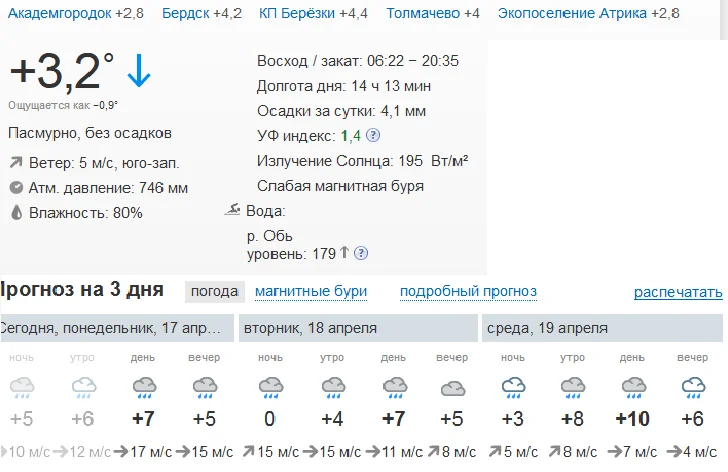Click the "среда, 19 апреля" day header
This screenshot has width=728, height=472.
pyautogui.click(x=548, y=328)
